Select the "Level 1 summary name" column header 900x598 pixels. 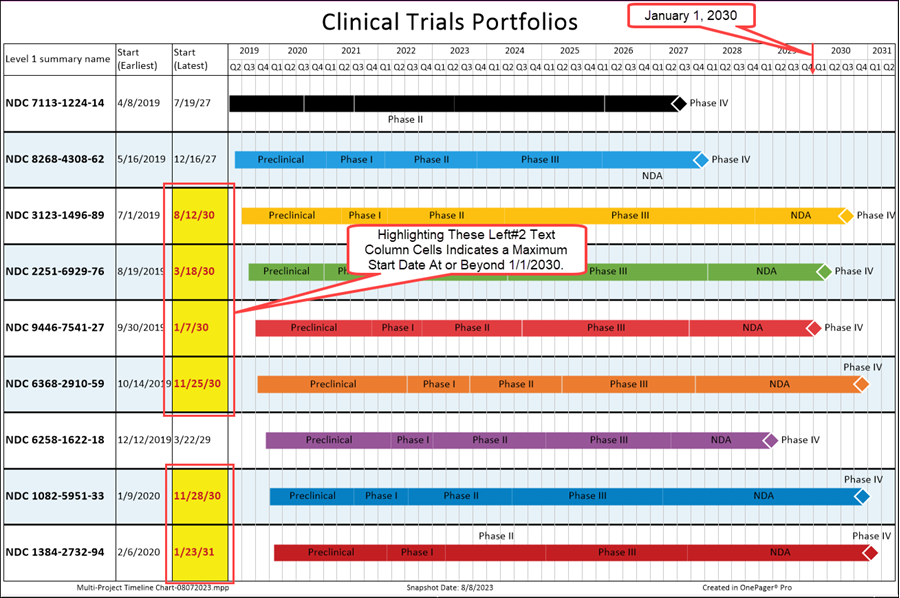(58, 59)
